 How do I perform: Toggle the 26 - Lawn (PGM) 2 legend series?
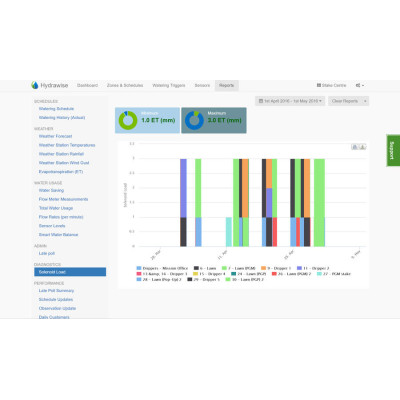click(291, 274)
